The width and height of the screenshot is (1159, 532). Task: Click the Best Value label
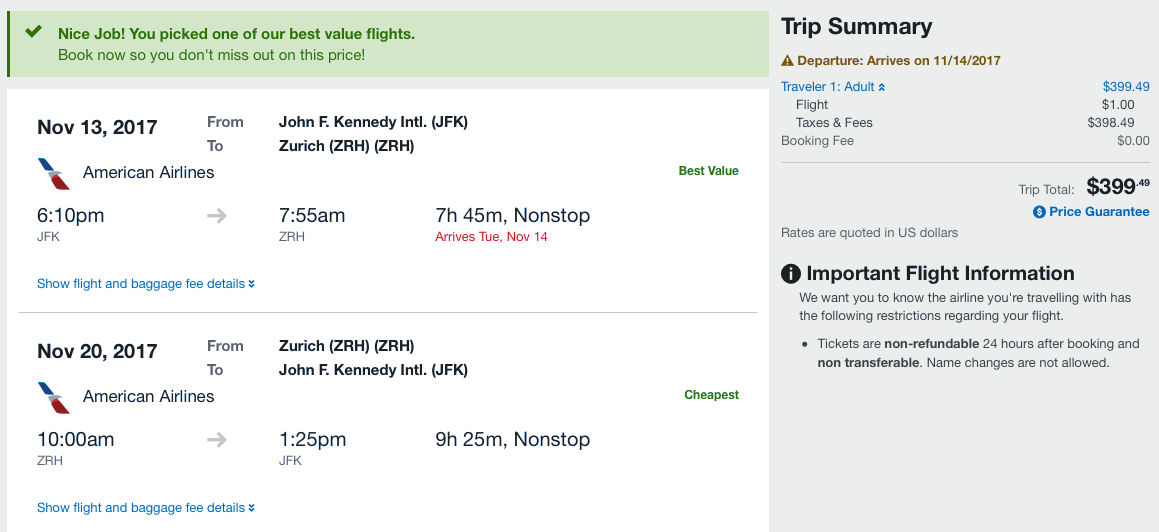tap(708, 171)
